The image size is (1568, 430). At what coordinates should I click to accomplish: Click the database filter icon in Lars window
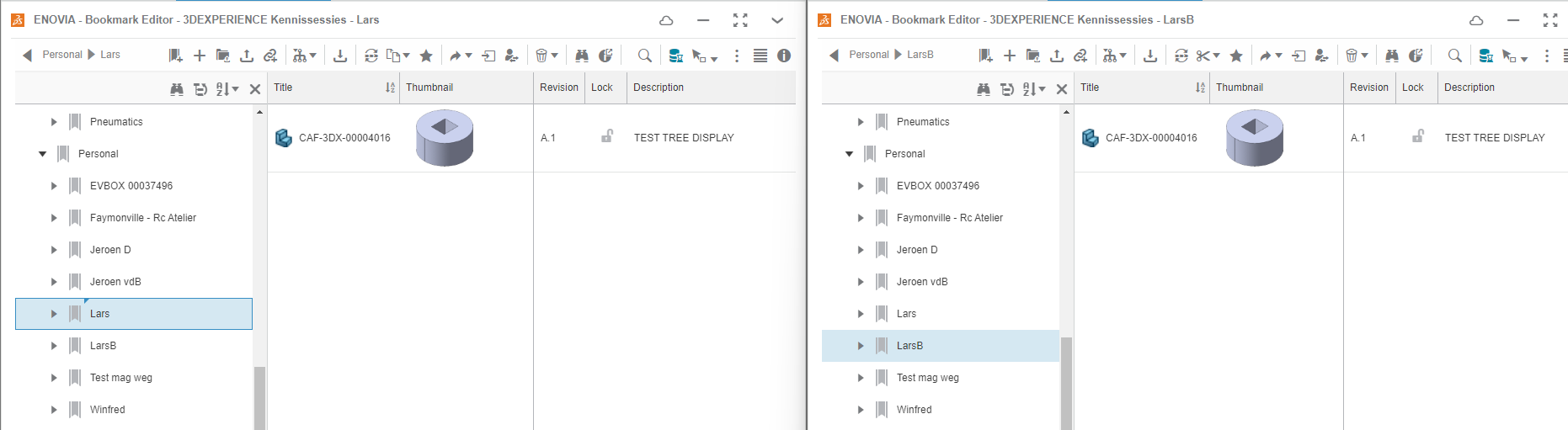point(675,56)
